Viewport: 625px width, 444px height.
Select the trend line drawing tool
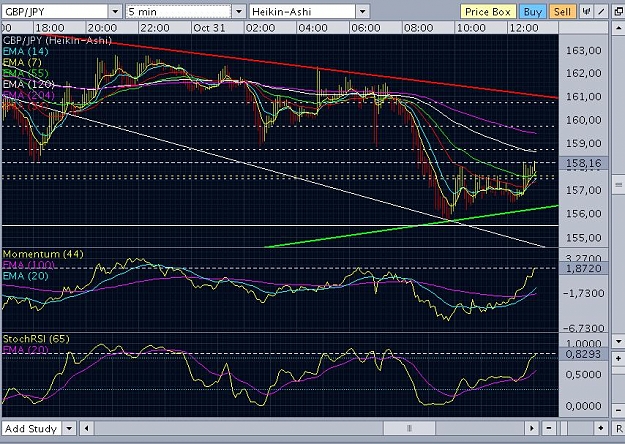[x=601, y=12]
